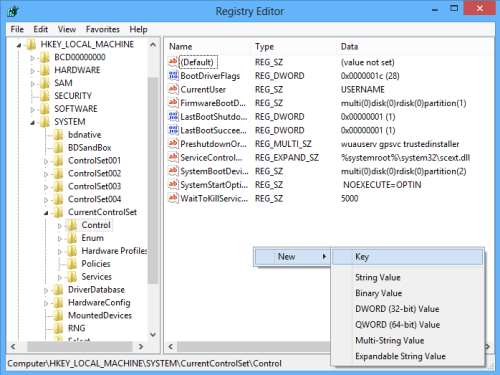The image size is (500, 375).
Task: Select the Hardware Profiles key
Action: click(x=114, y=251)
